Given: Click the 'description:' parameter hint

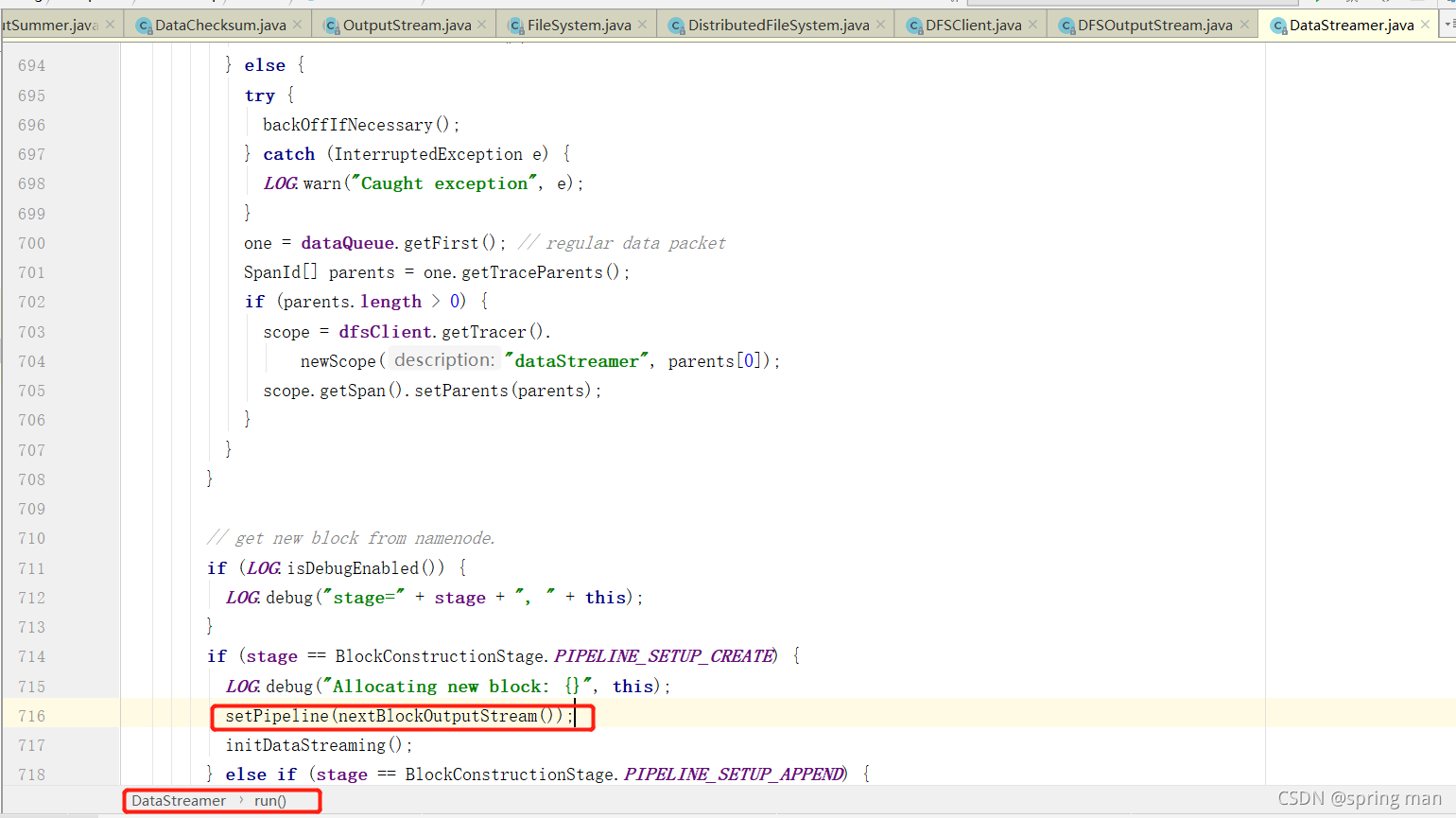Looking at the screenshot, I should point(444,360).
